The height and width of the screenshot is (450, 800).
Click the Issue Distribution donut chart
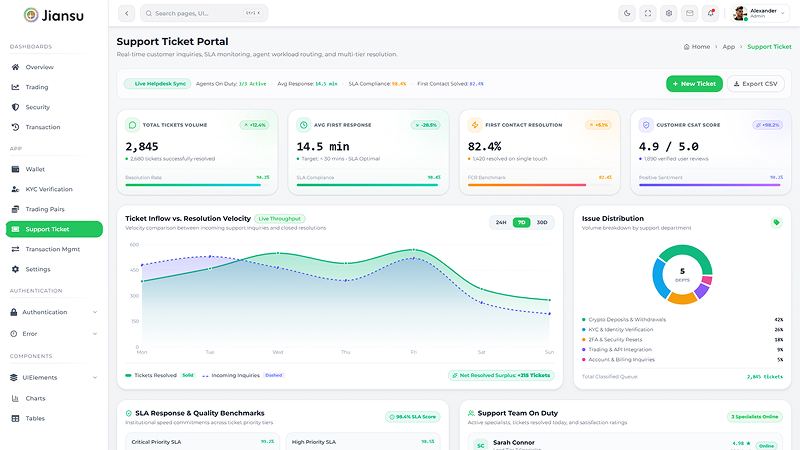coord(682,275)
